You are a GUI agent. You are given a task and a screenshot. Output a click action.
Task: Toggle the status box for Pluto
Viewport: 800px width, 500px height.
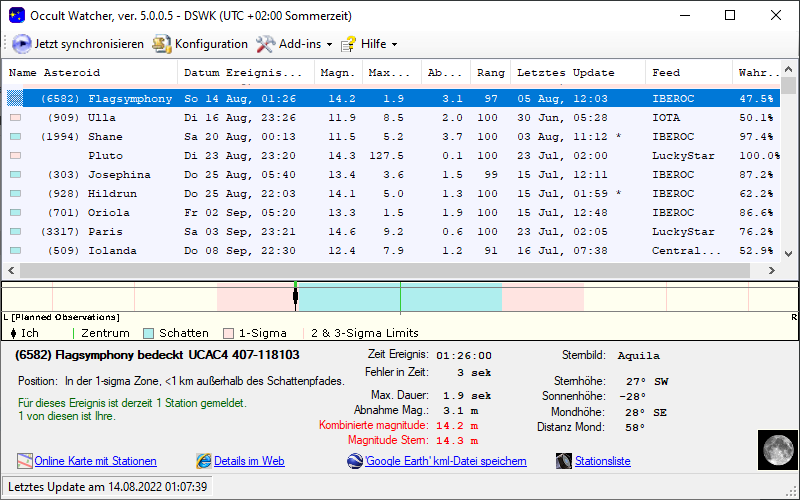point(15,156)
